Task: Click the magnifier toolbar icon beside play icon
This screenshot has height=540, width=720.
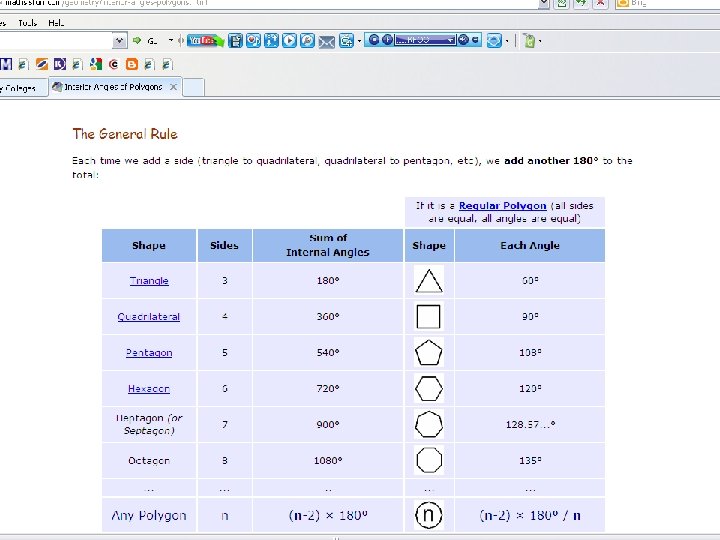Action: [x=307, y=40]
